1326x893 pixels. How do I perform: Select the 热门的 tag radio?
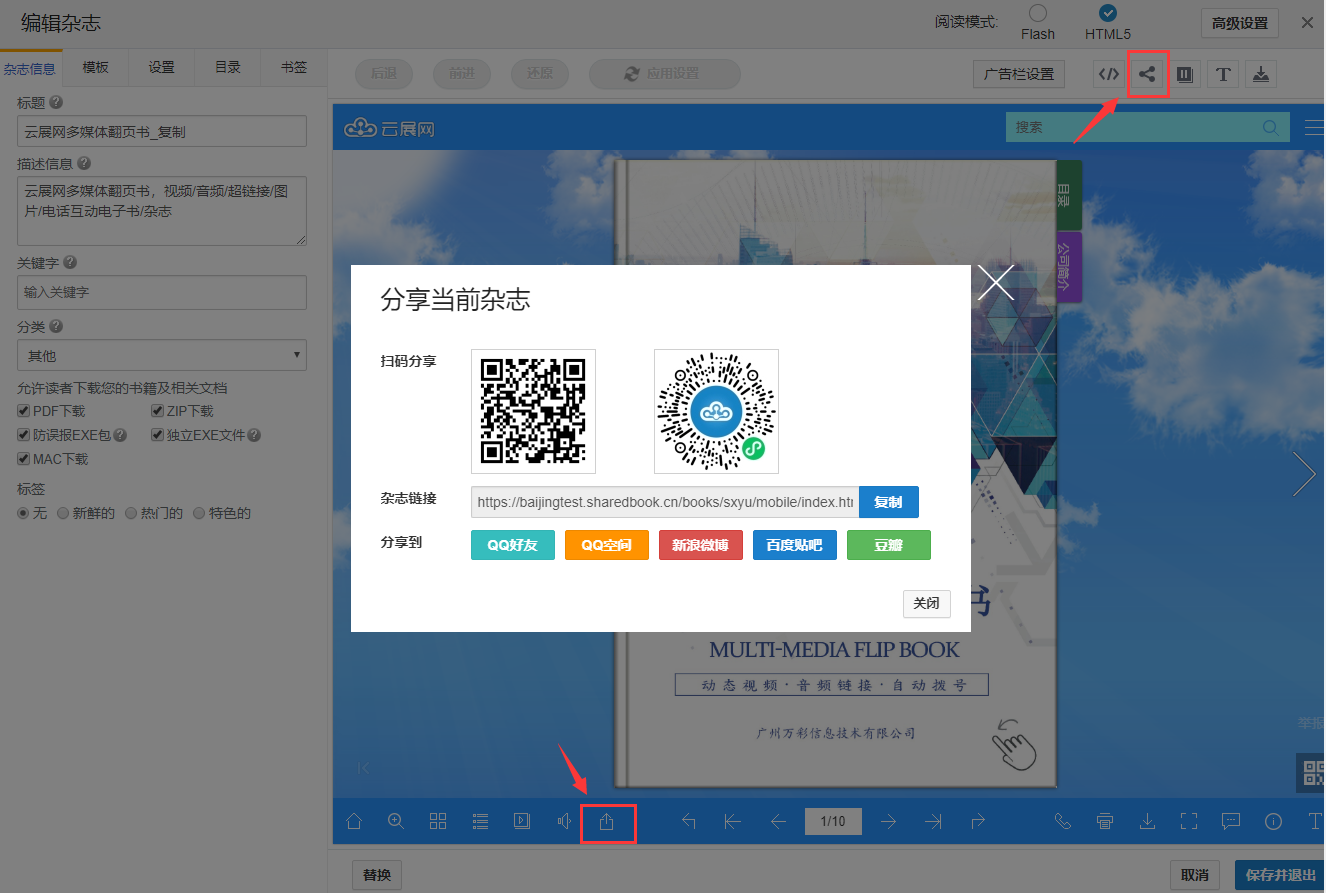pos(131,513)
